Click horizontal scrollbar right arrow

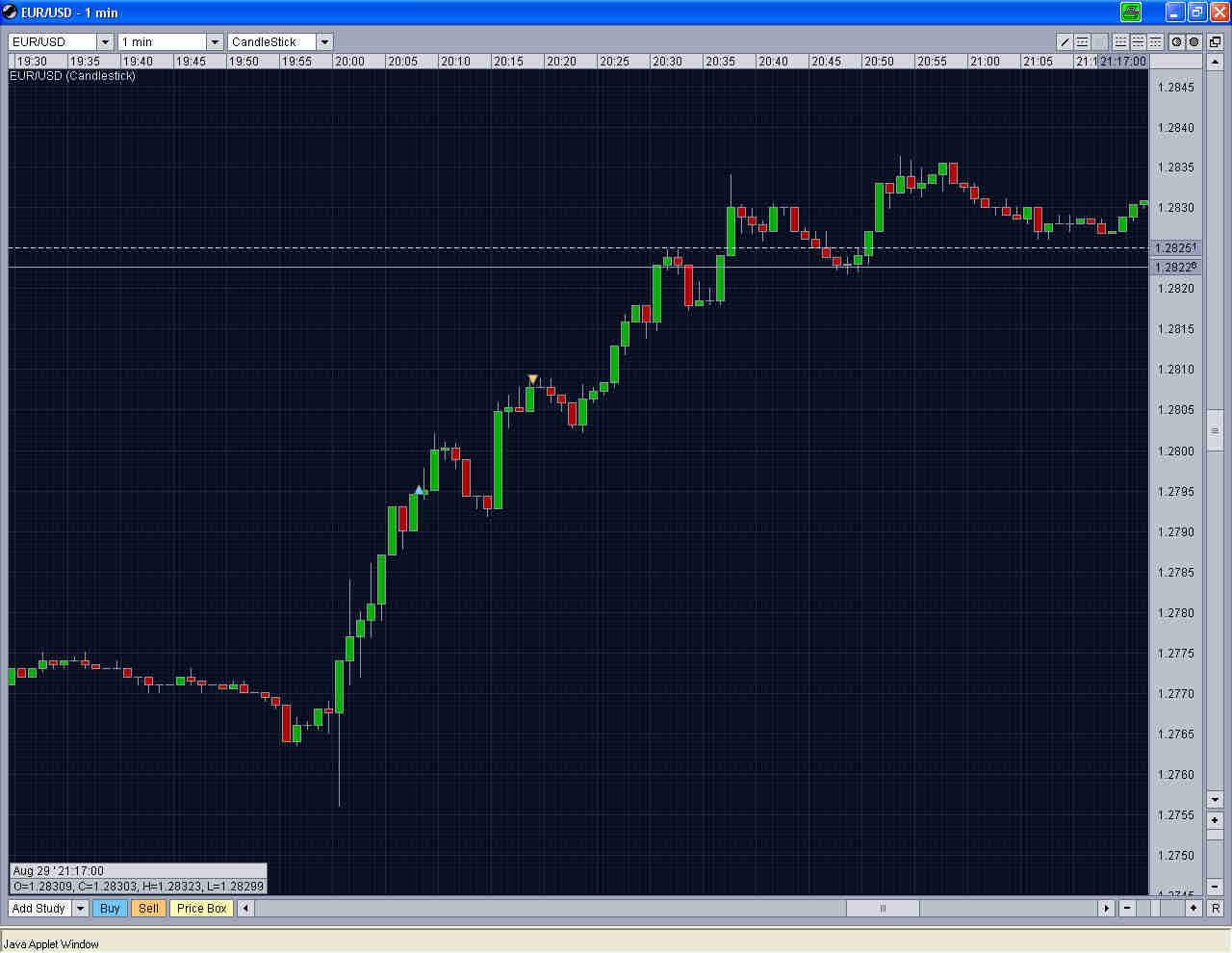point(1107,908)
